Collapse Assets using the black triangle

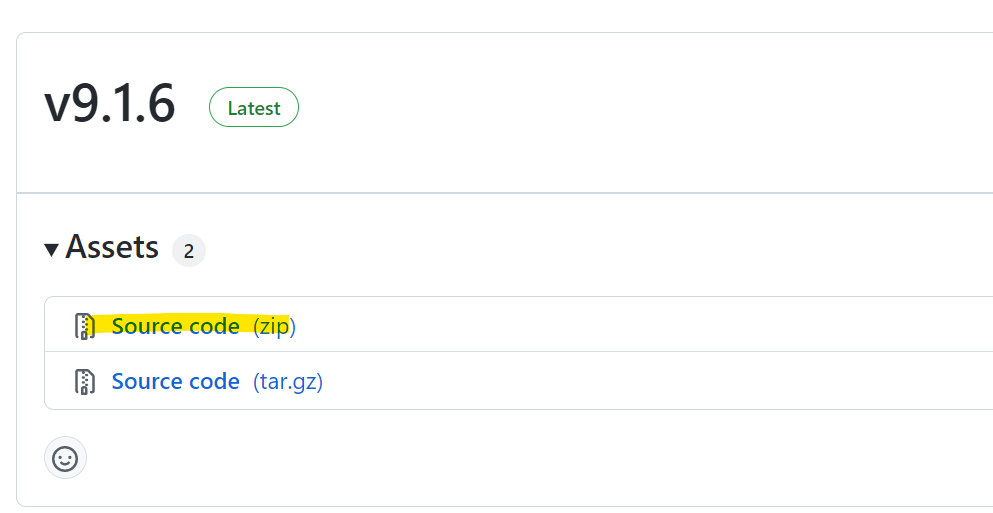(x=51, y=250)
